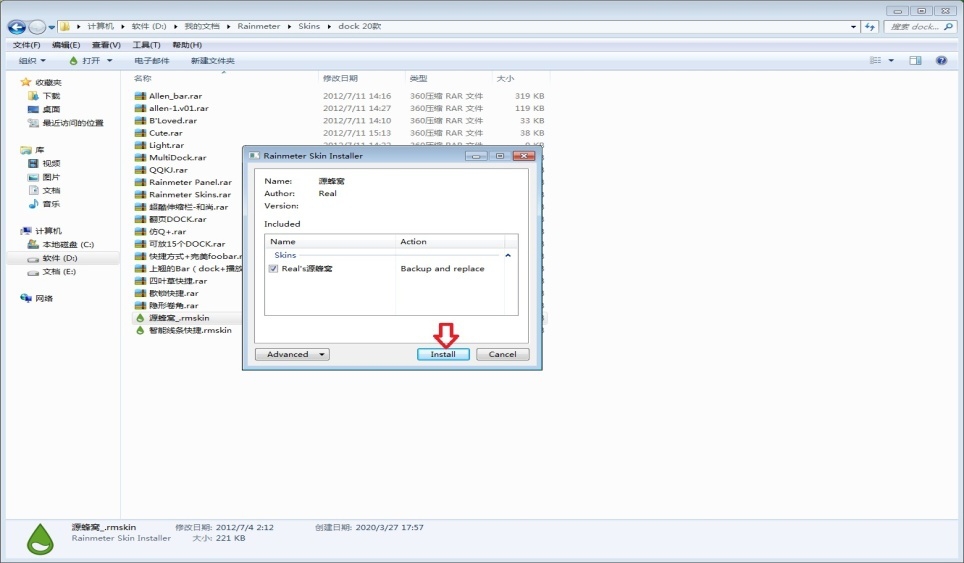Image resolution: width=964 pixels, height=563 pixels.
Task: Select 收藏夹 in navigation pane
Action: pos(48,82)
